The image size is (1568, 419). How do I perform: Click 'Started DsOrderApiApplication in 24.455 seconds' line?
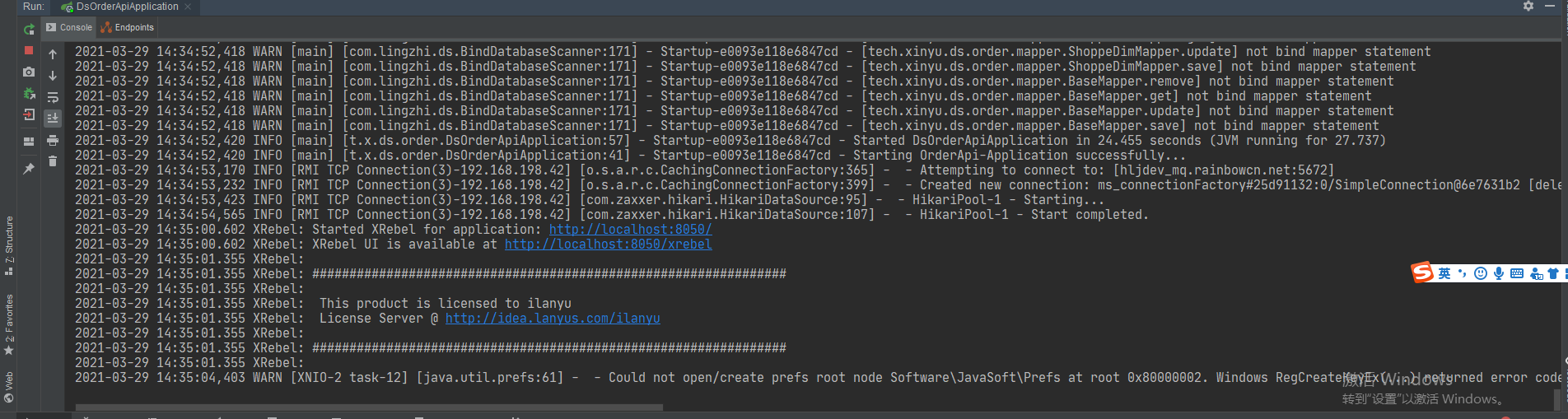coord(730,141)
